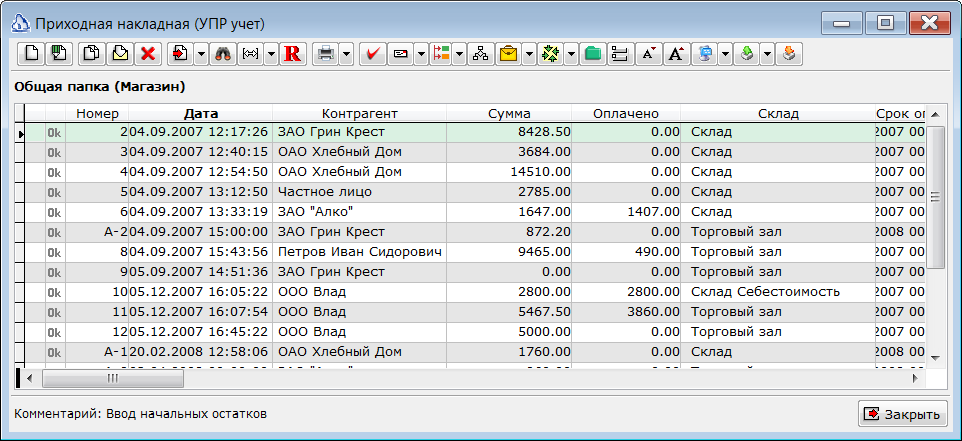Click the big red R toolbar icon

293,54
